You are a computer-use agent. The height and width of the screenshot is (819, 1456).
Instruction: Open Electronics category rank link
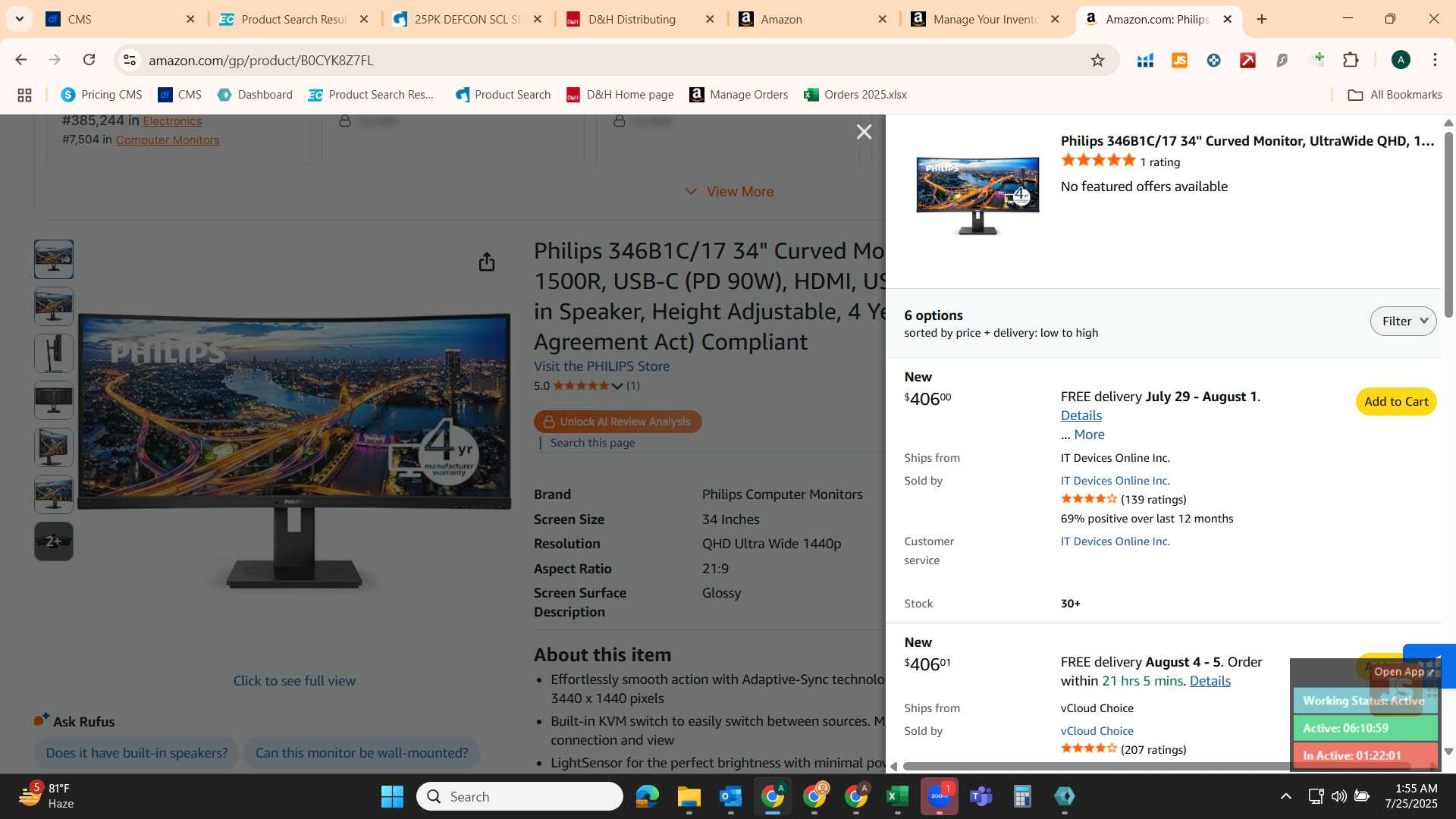point(172,121)
